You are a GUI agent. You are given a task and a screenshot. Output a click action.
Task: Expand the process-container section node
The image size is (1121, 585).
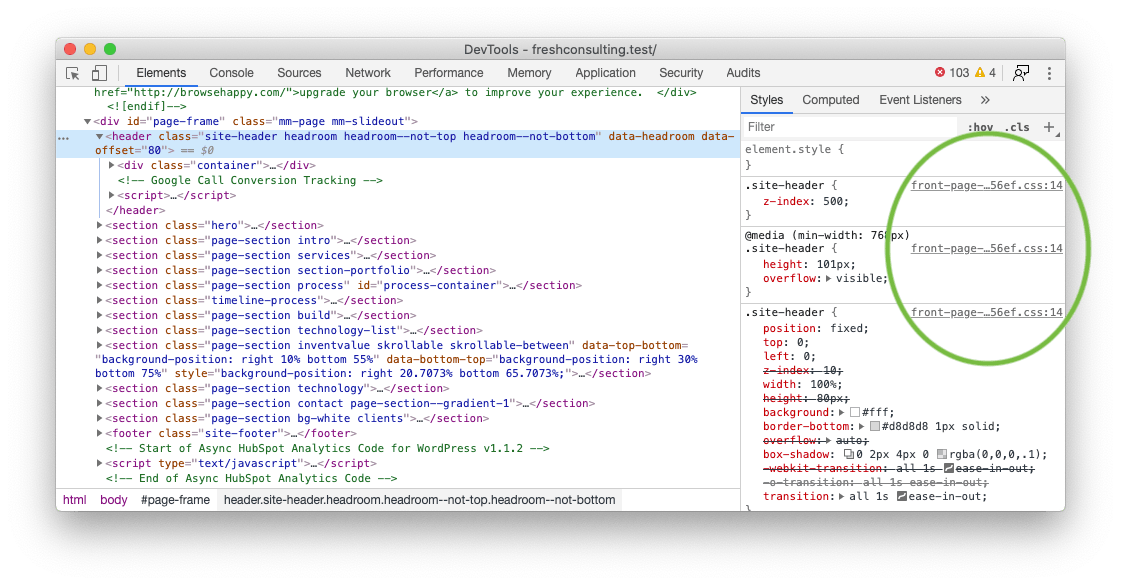click(x=99, y=285)
